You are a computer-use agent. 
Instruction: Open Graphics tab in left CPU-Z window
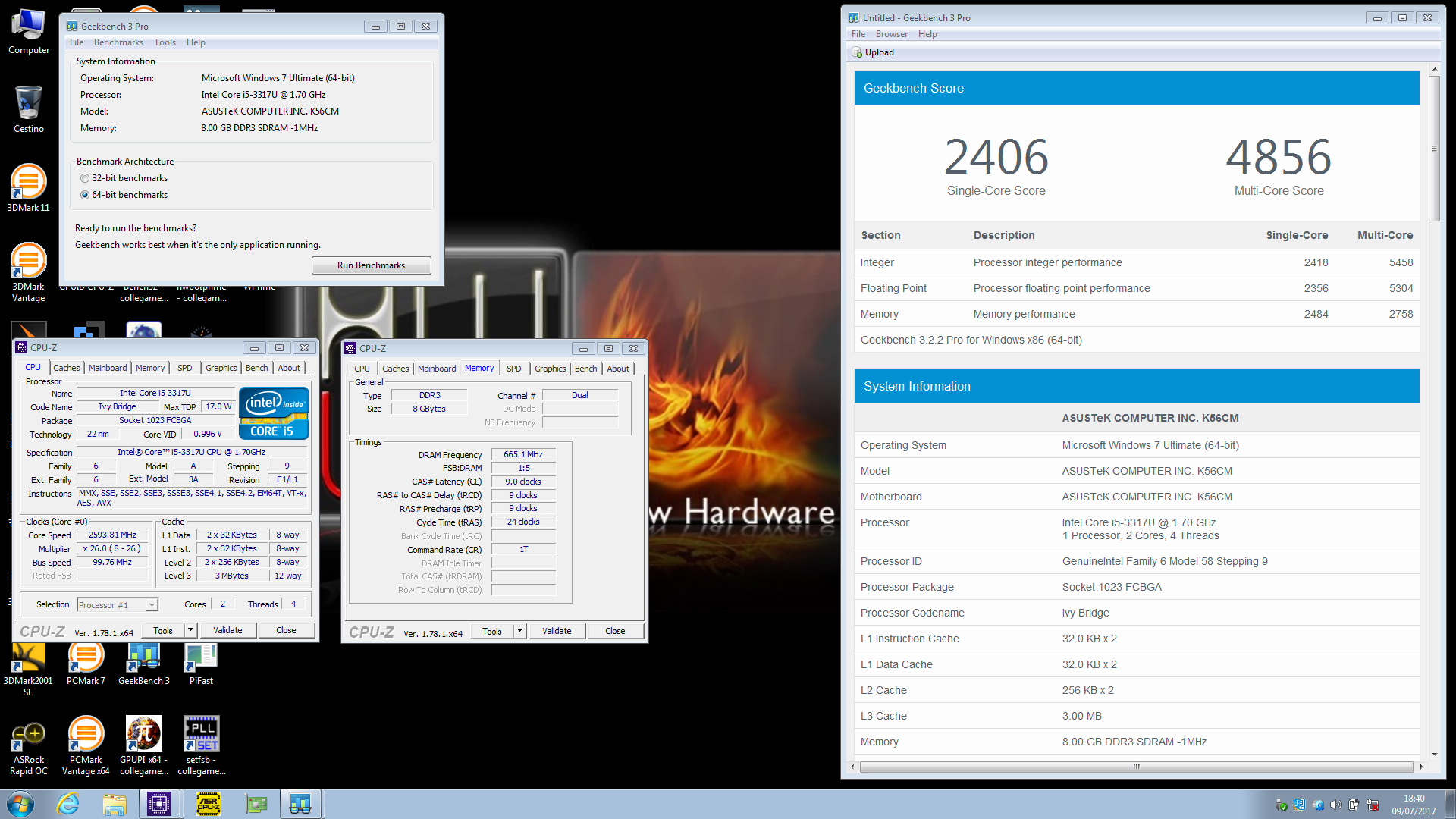pos(221,368)
